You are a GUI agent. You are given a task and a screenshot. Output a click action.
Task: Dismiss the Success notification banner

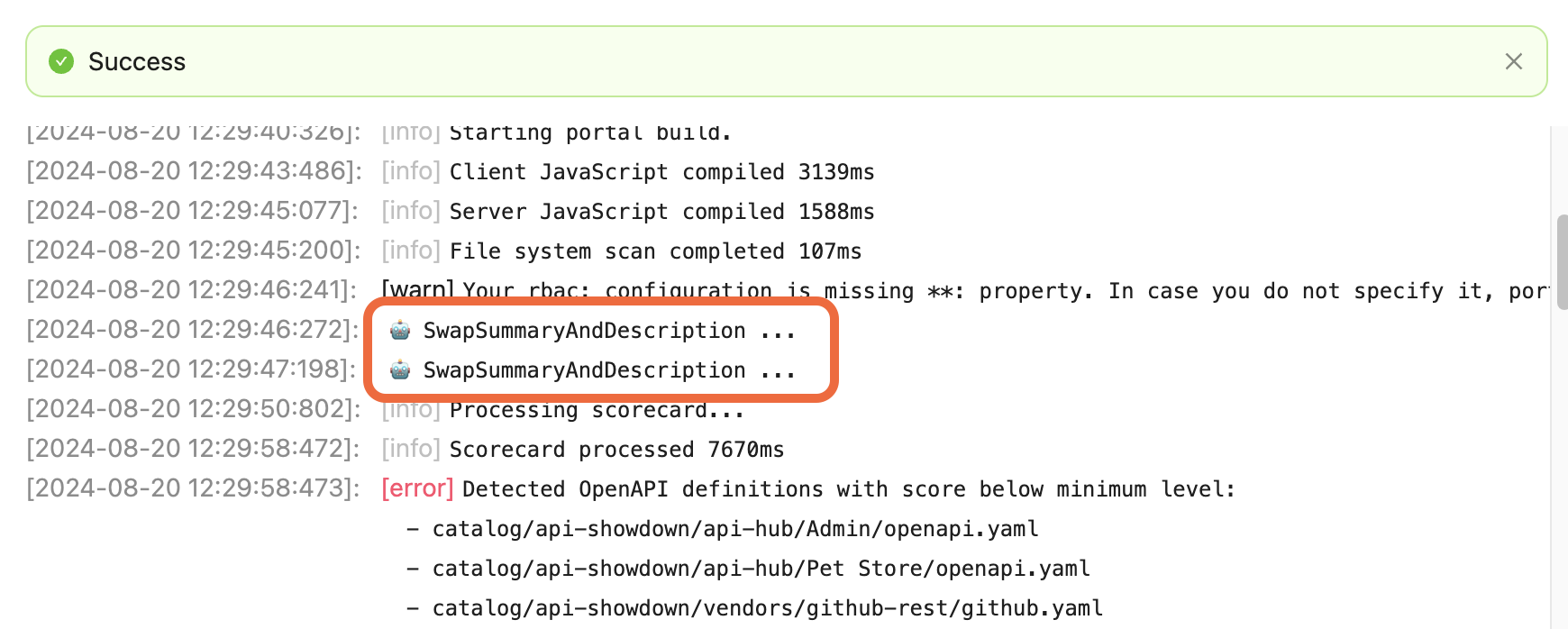point(1514,61)
